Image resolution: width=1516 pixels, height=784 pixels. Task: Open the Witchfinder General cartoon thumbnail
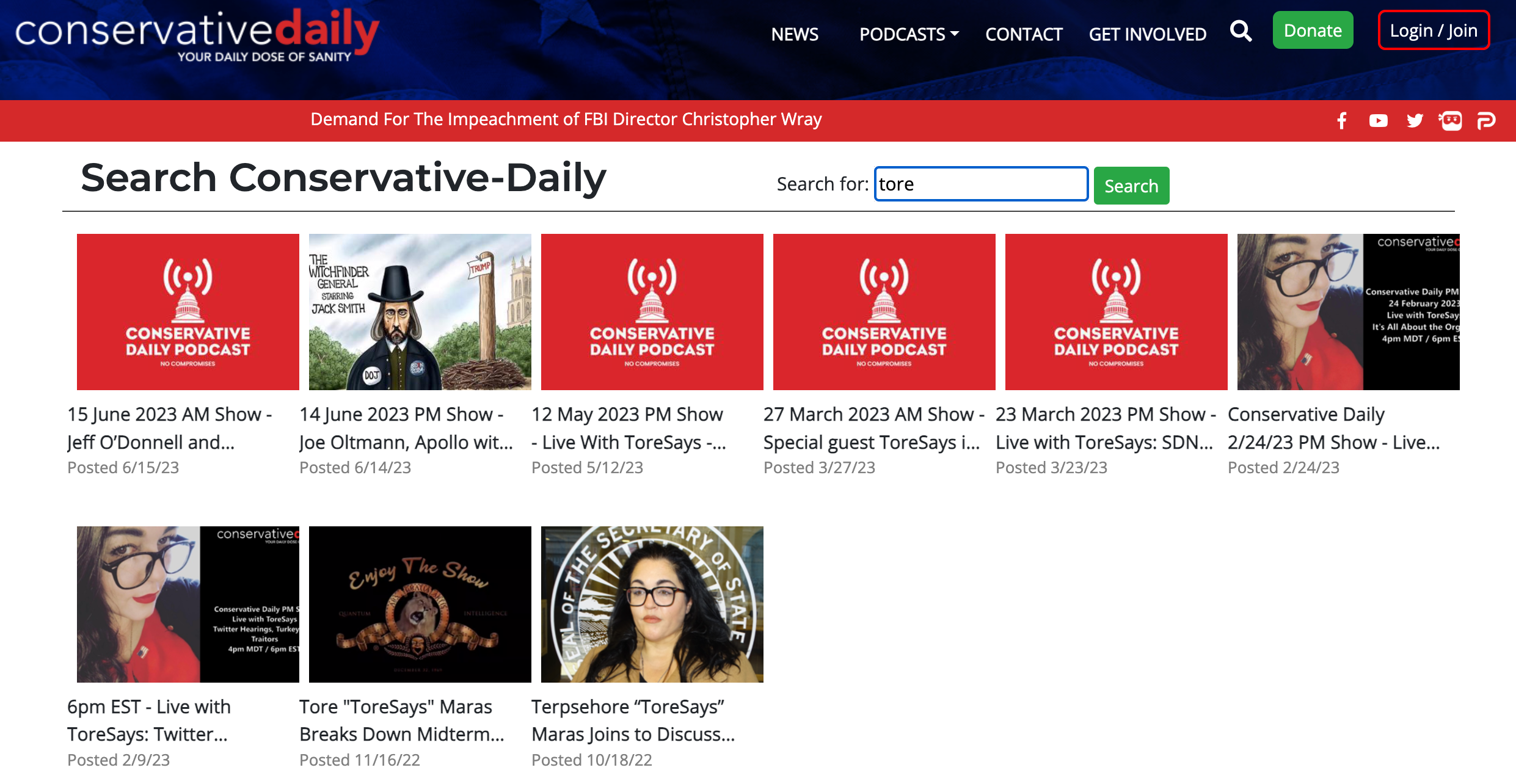point(420,311)
